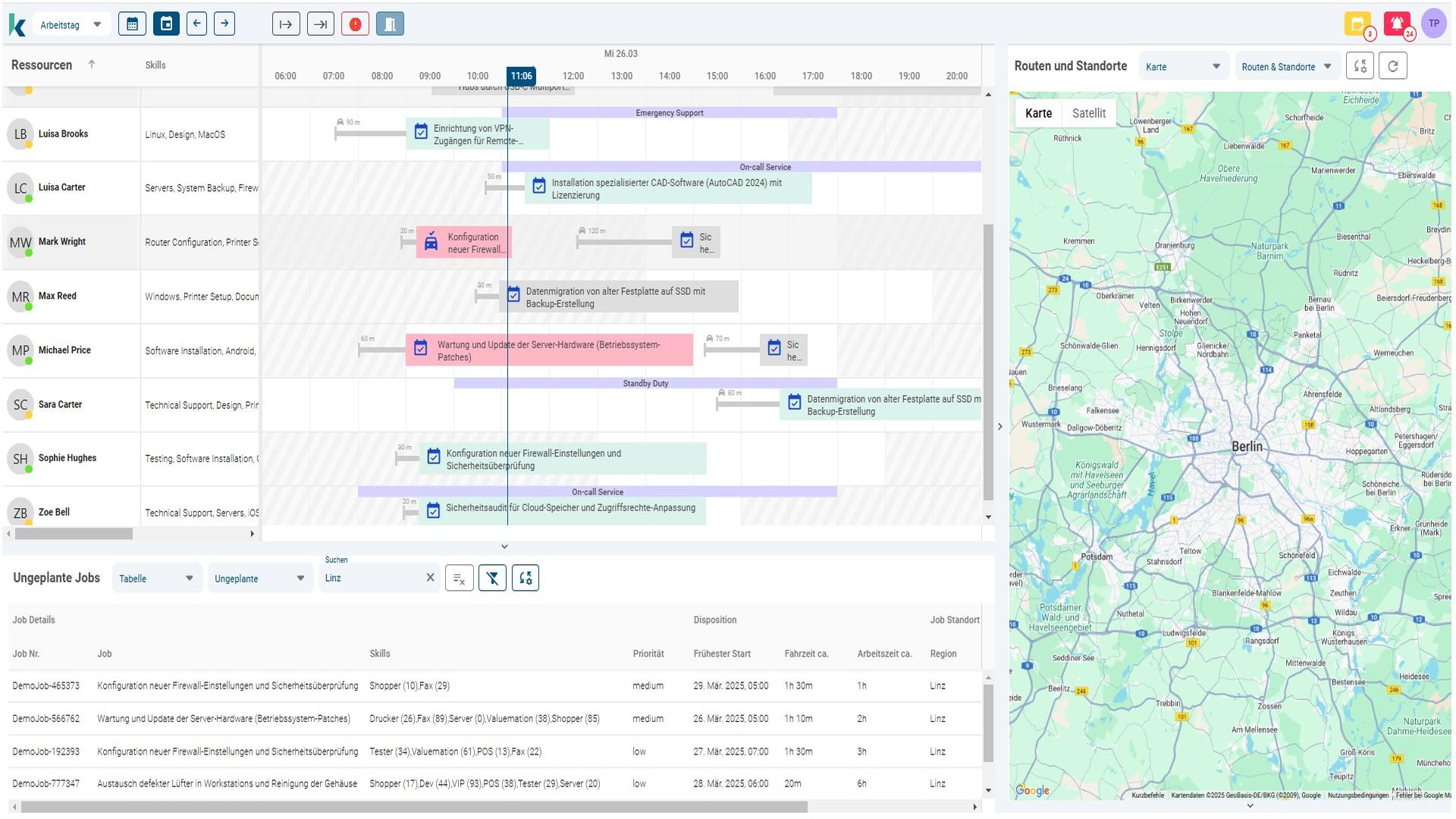Click the Suchen input field with Linz
The height and width of the screenshot is (819, 1456).
click(x=372, y=579)
